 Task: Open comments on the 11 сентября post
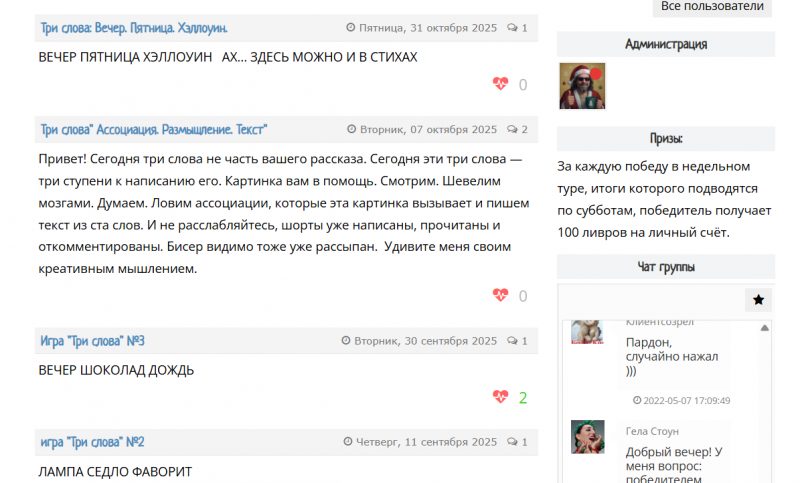tap(518, 442)
